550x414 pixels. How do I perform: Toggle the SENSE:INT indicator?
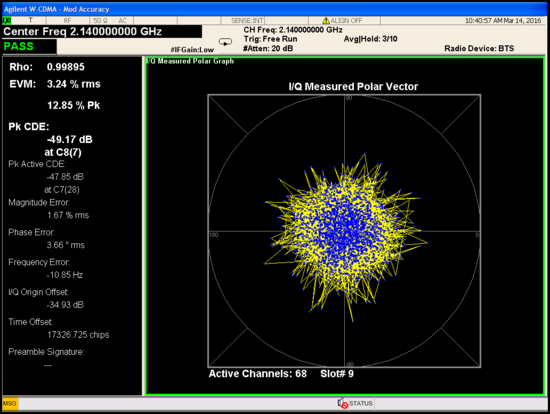(x=247, y=21)
